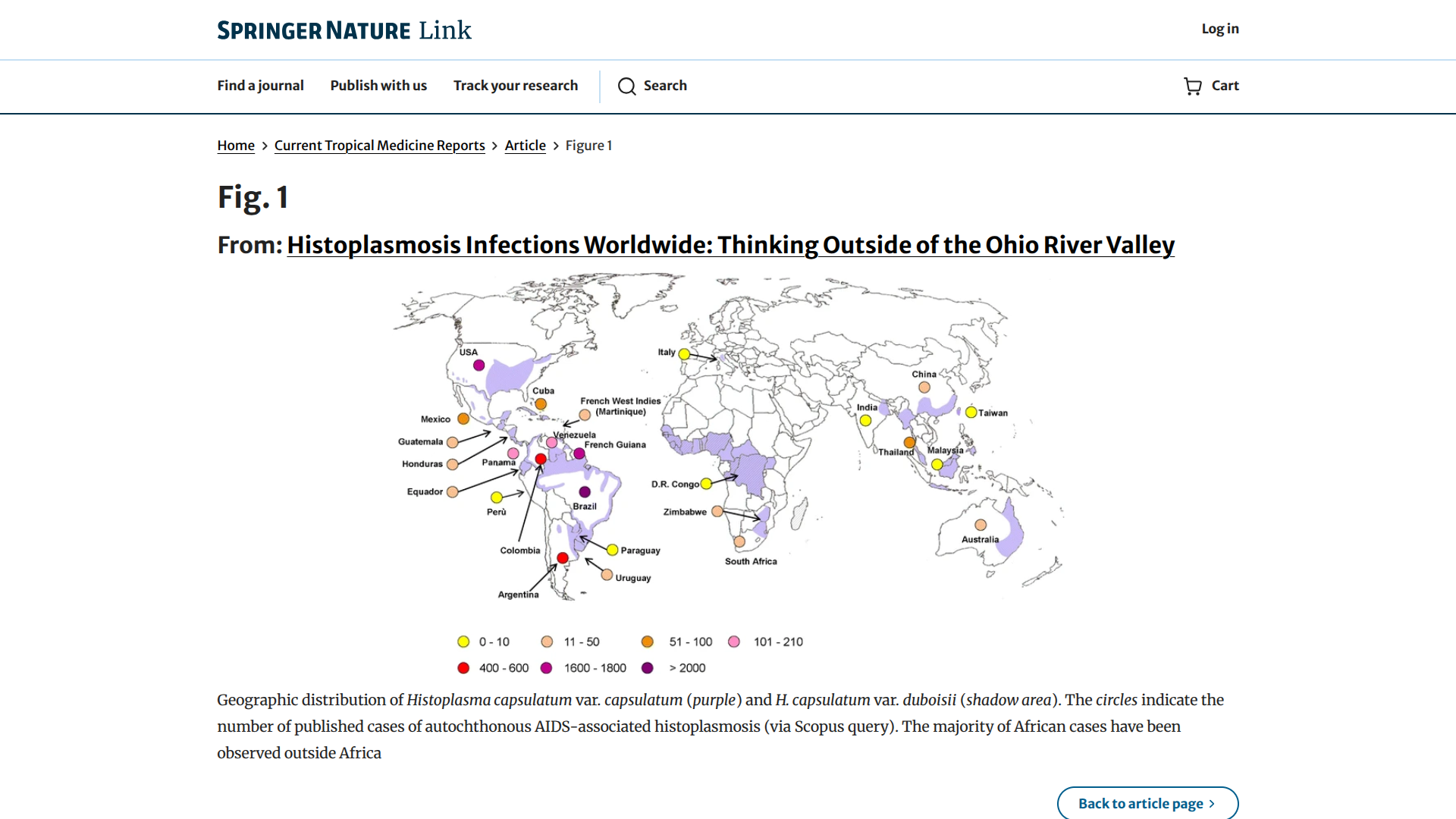Open Find a journal menu
This screenshot has width=1456, height=819.
click(260, 86)
